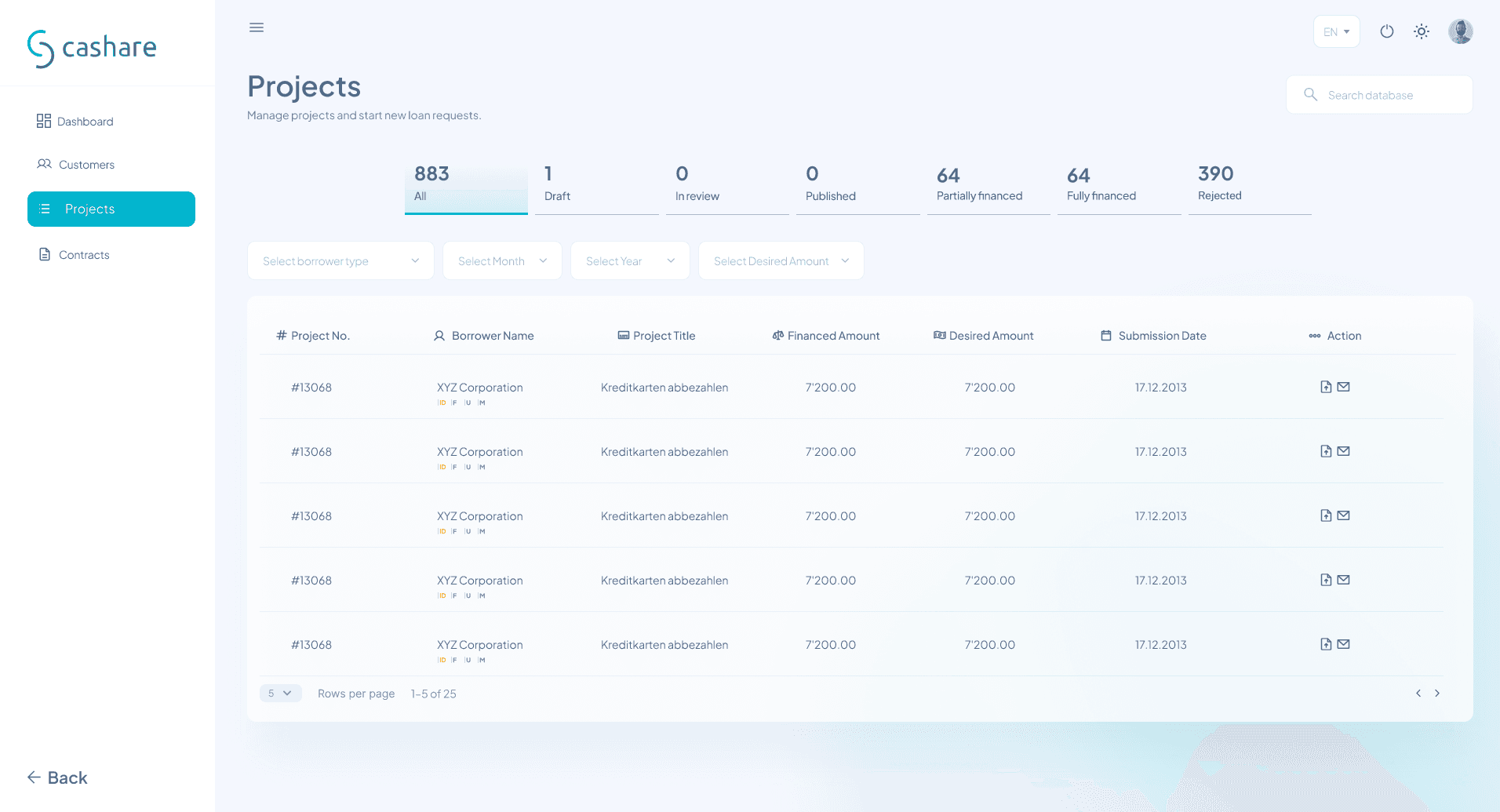1500x812 pixels.
Task: Sort by the Financed Amount column header
Action: (826, 336)
